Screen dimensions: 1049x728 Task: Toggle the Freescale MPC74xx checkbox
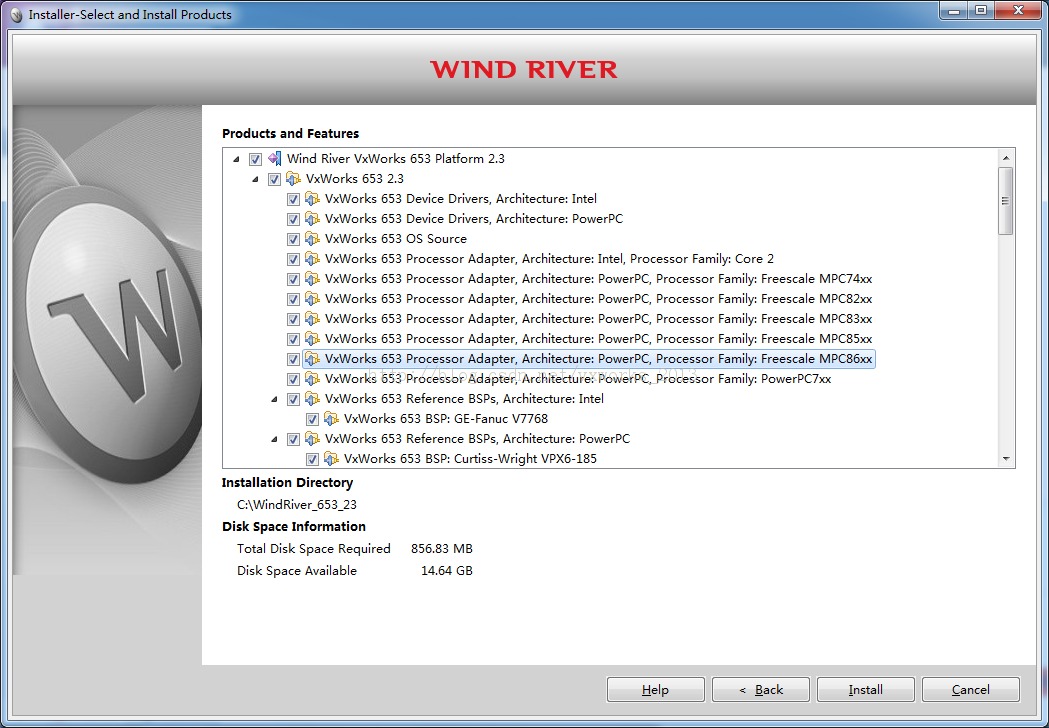click(293, 280)
